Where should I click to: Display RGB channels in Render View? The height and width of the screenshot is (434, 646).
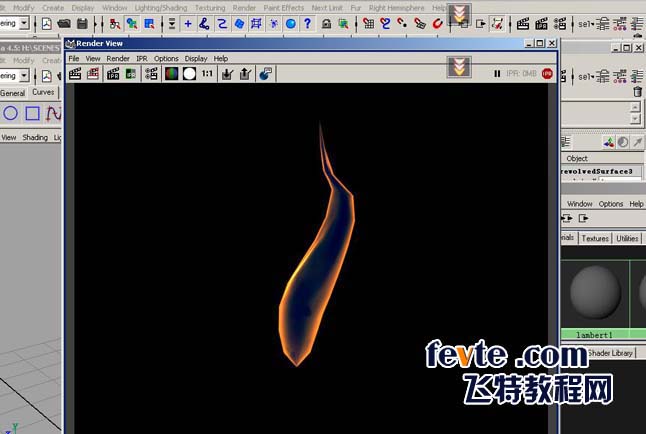[x=171, y=74]
